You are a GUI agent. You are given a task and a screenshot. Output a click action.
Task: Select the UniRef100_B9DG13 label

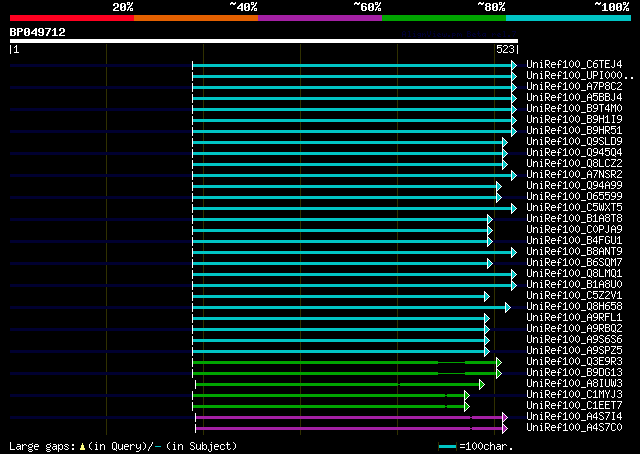574,373
